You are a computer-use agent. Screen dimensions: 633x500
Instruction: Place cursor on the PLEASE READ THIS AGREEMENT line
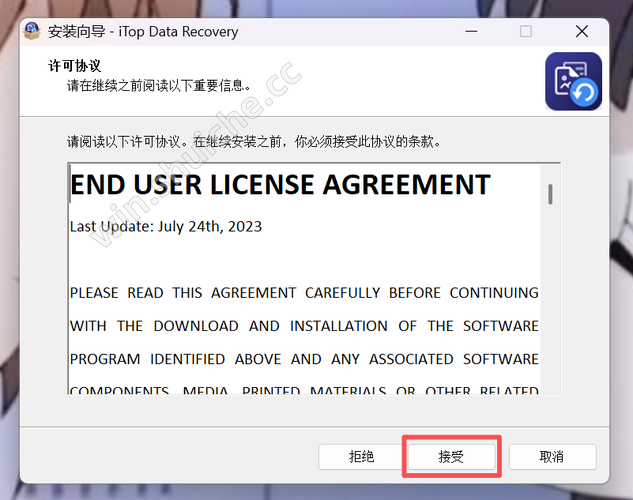tap(304, 293)
